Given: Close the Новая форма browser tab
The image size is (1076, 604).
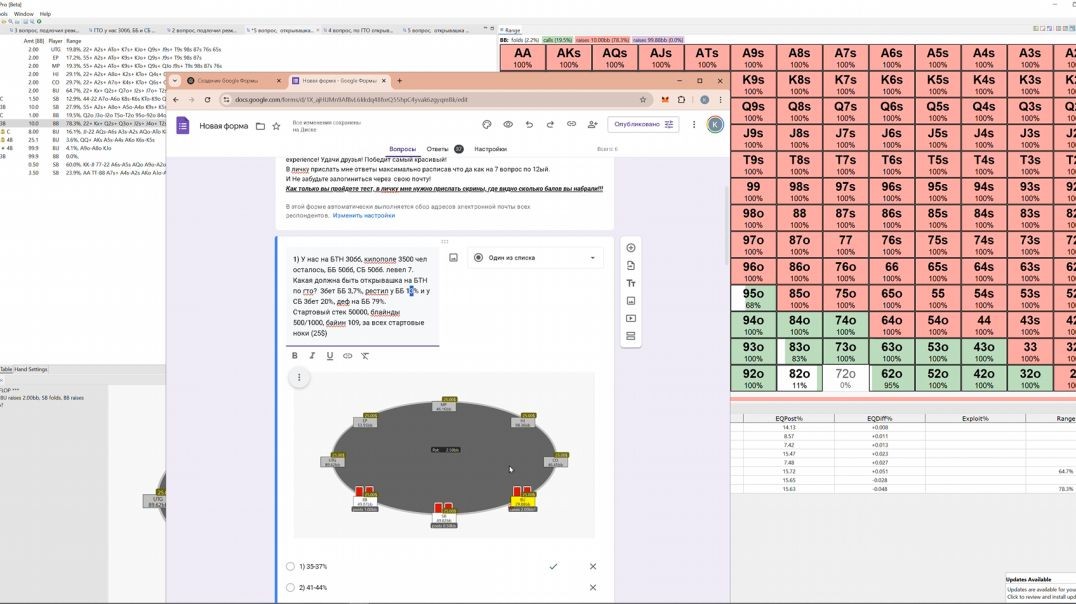Looking at the screenshot, I should click(384, 80).
